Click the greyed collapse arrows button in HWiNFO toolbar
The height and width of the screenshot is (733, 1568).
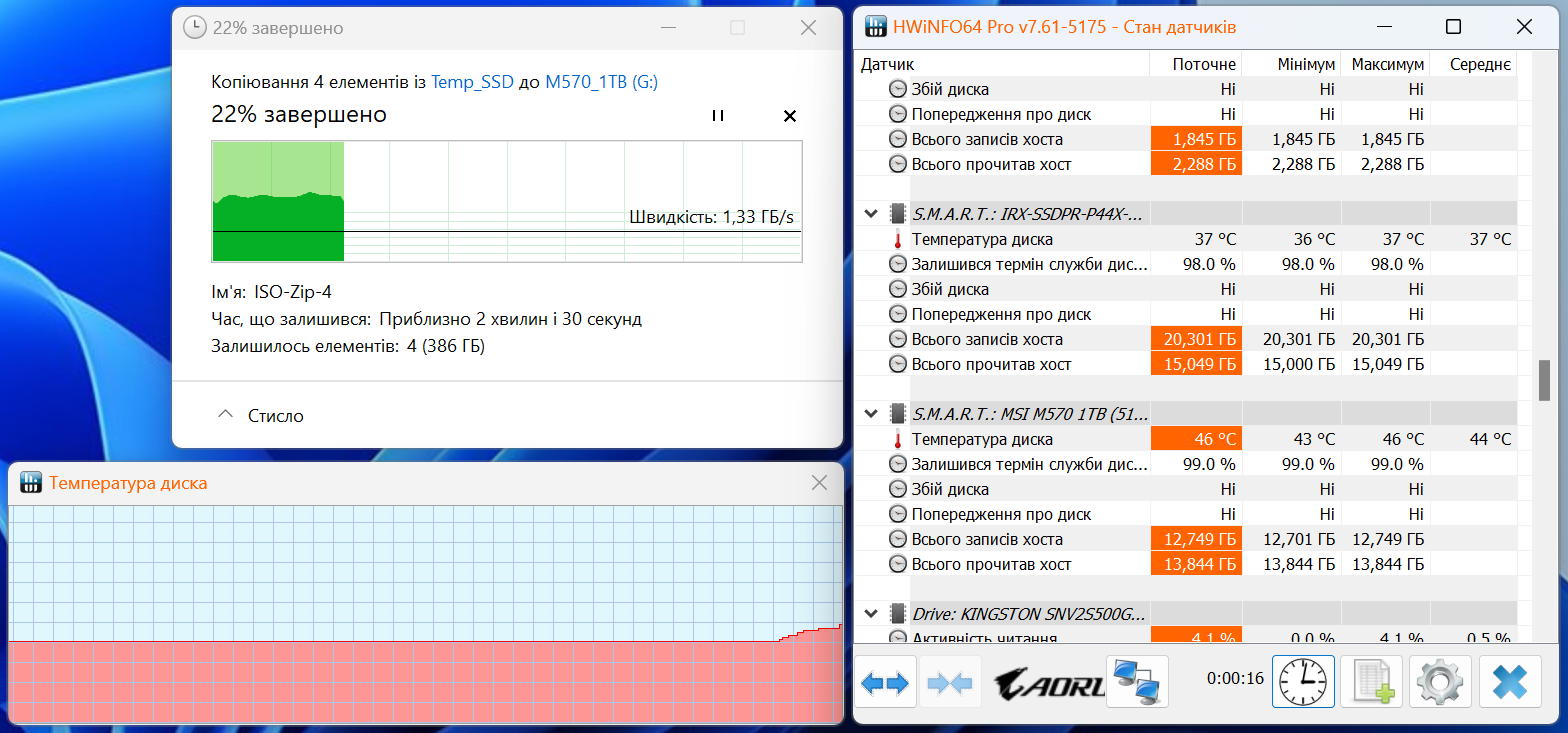point(950,682)
